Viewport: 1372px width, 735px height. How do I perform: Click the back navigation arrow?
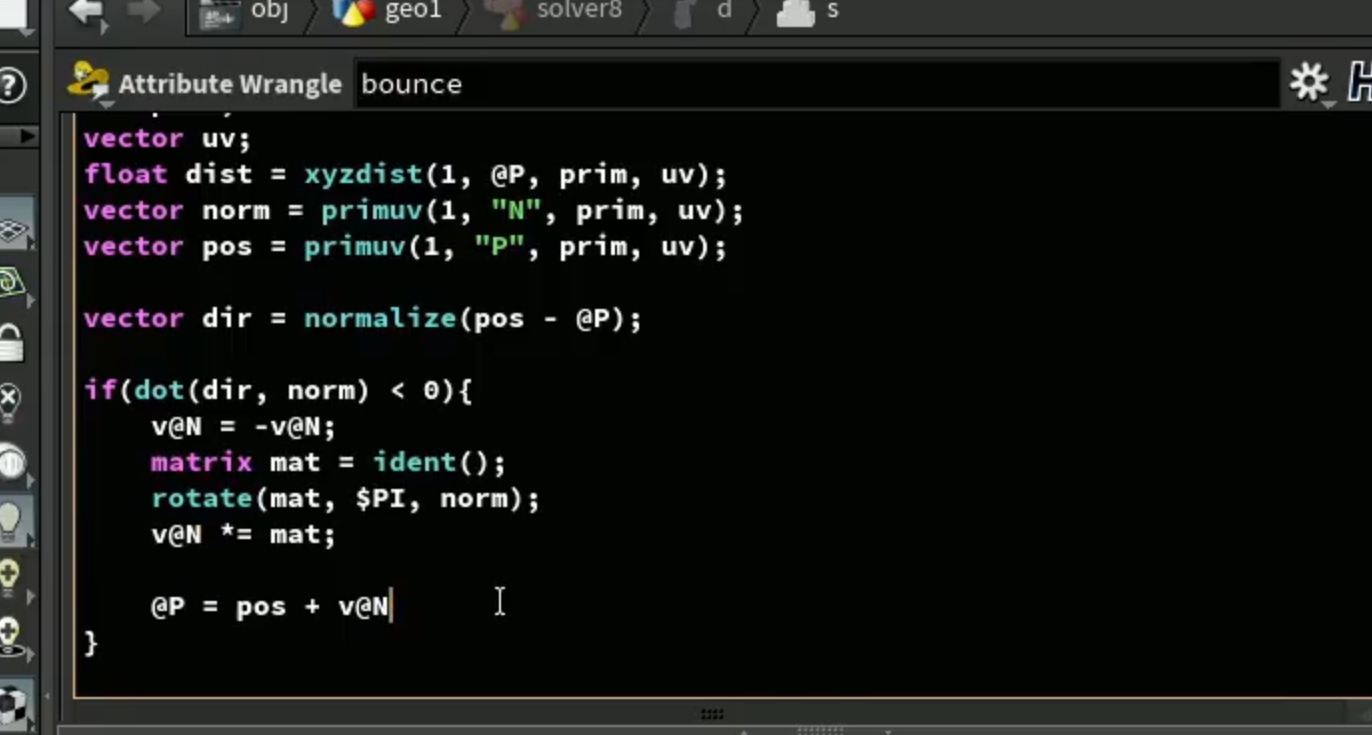tap(87, 14)
